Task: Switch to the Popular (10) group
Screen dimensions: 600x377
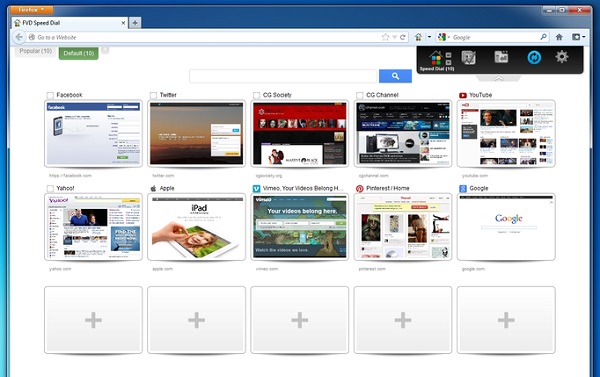Action: [36, 51]
